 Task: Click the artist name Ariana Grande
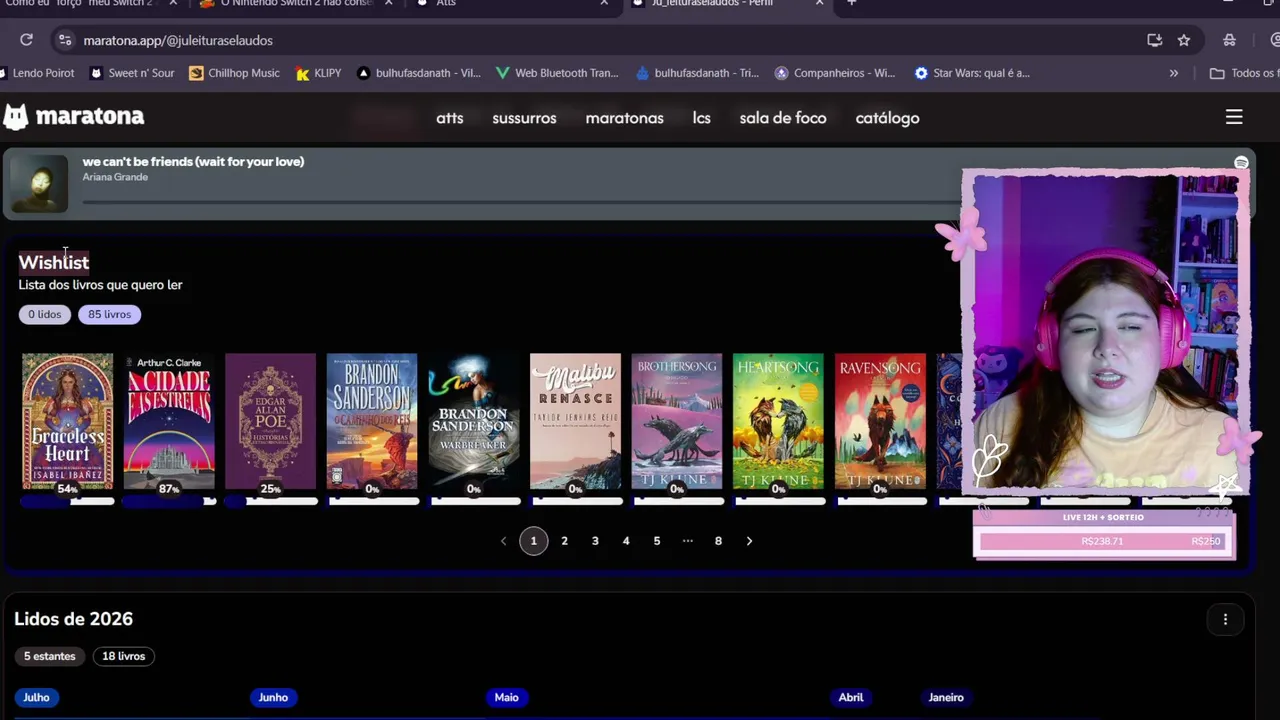point(115,177)
